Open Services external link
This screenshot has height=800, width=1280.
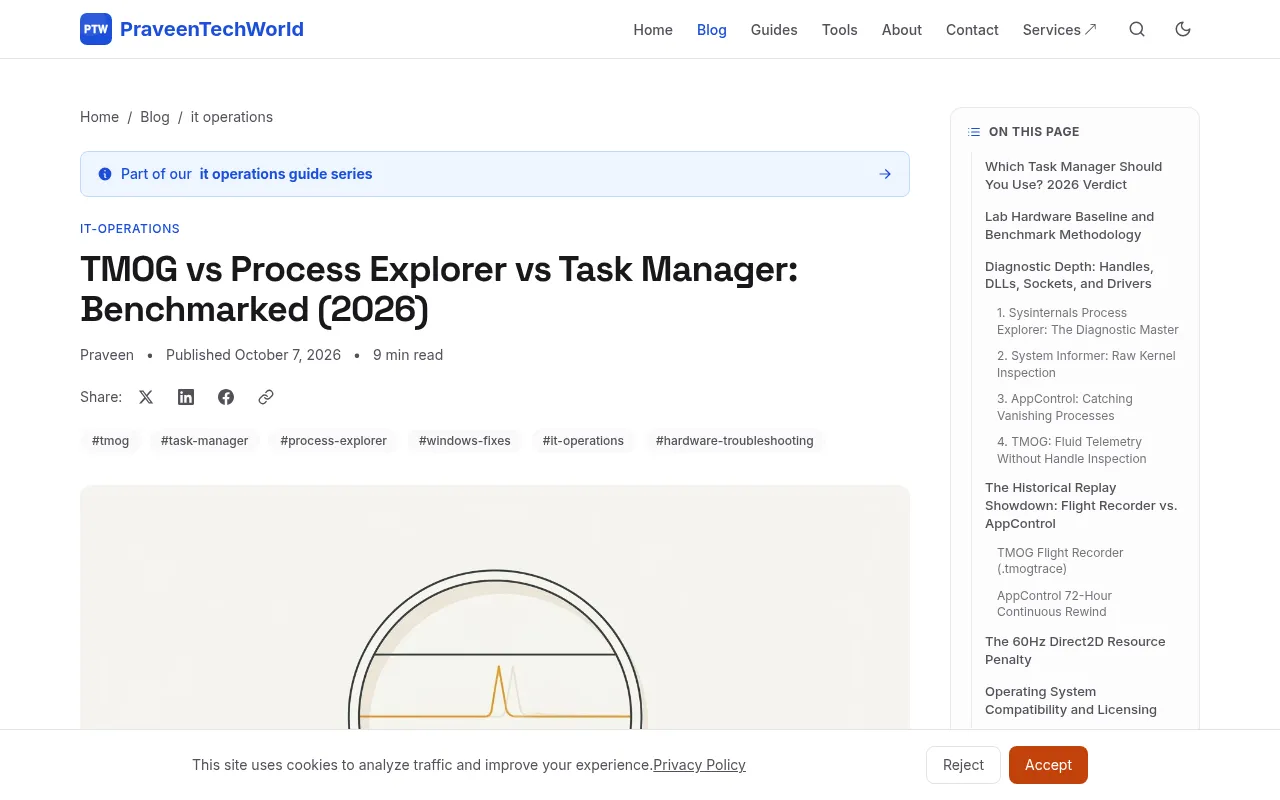(1060, 30)
